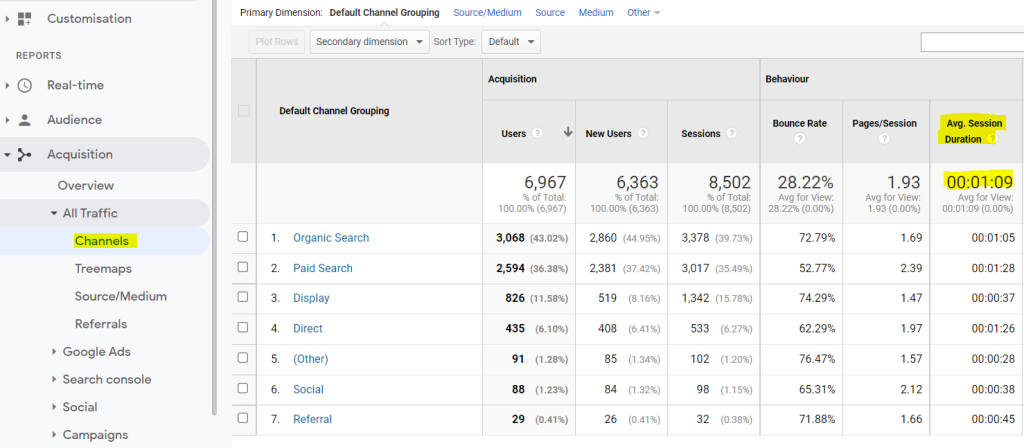Tick the checkbox for Display row
This screenshot has width=1024, height=448.
[243, 296]
